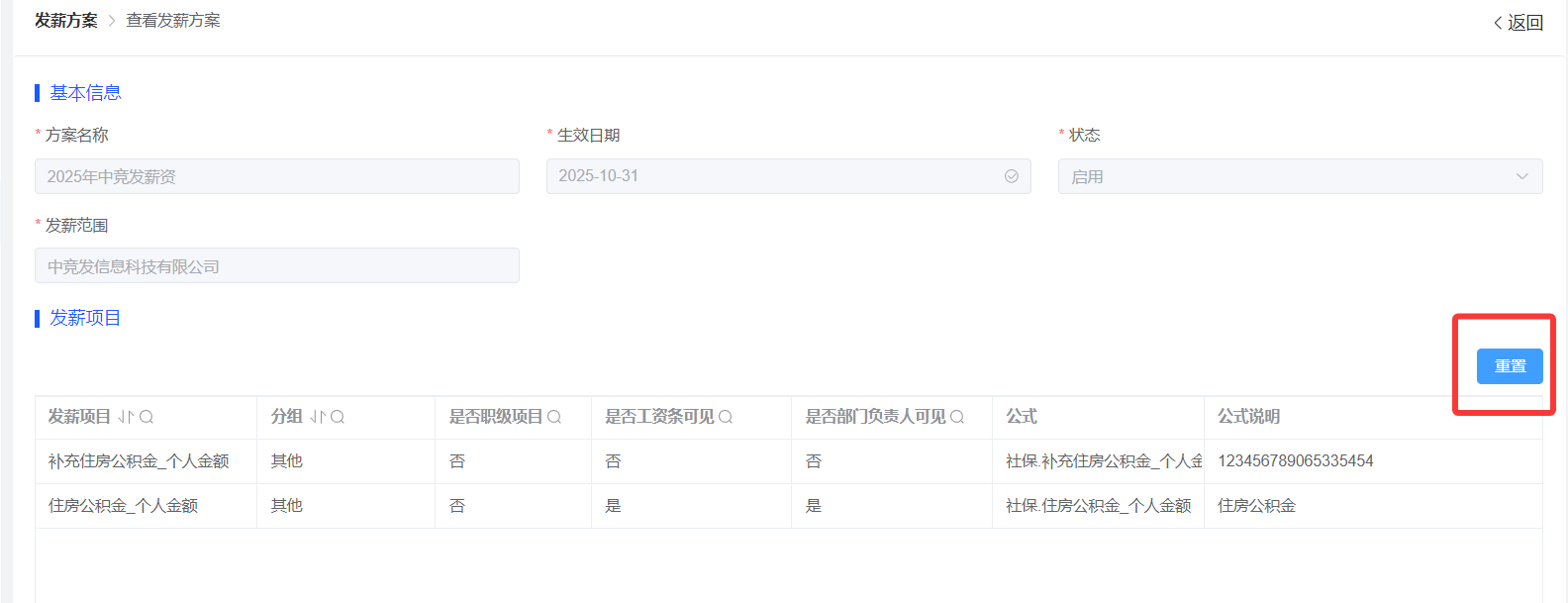Select the 住房公积金_个人金额 row
Screen dimensions: 1568x603
point(124,506)
